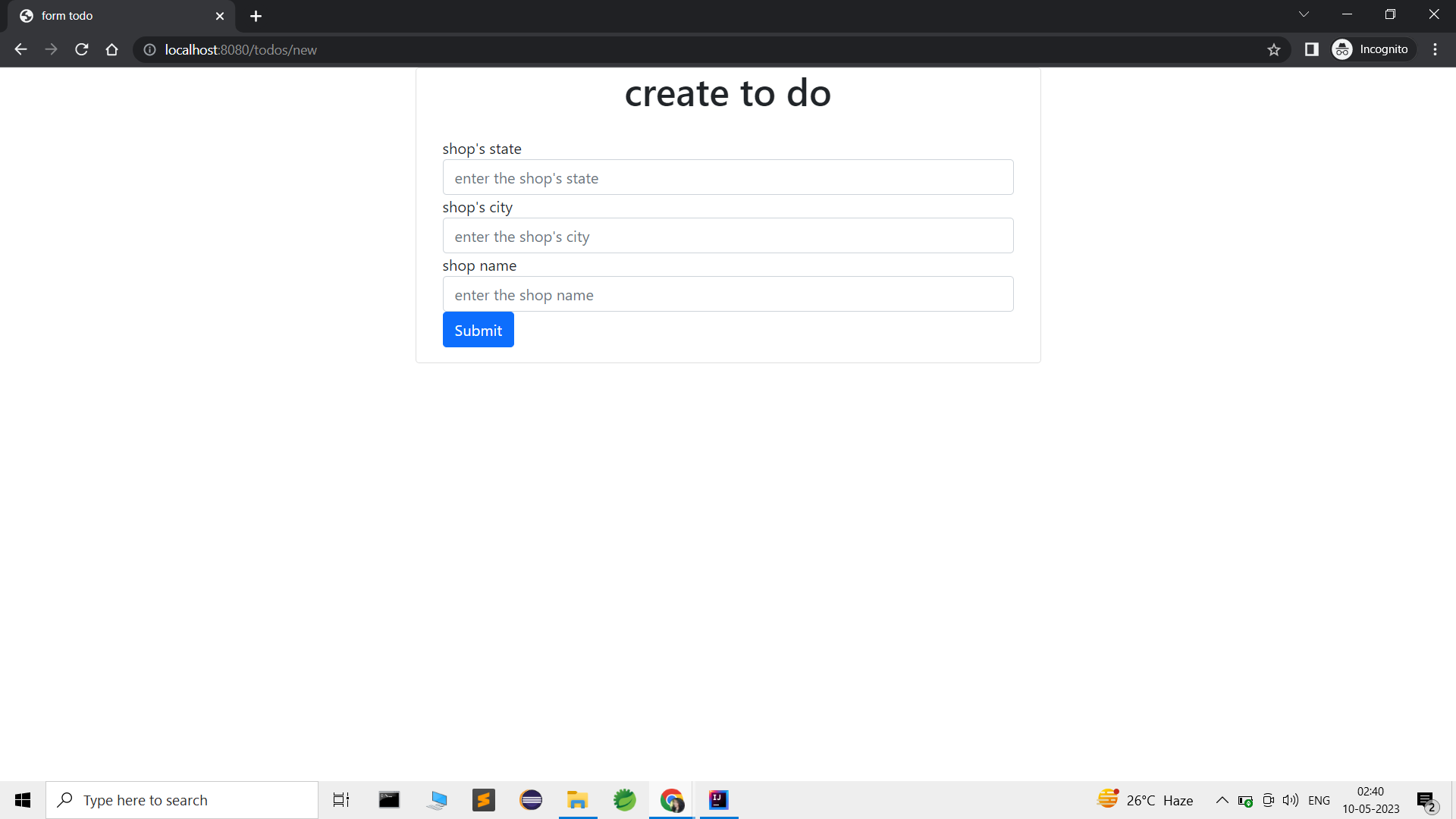
Task: Open Spring Tool Suite from the taskbar
Action: 625,799
